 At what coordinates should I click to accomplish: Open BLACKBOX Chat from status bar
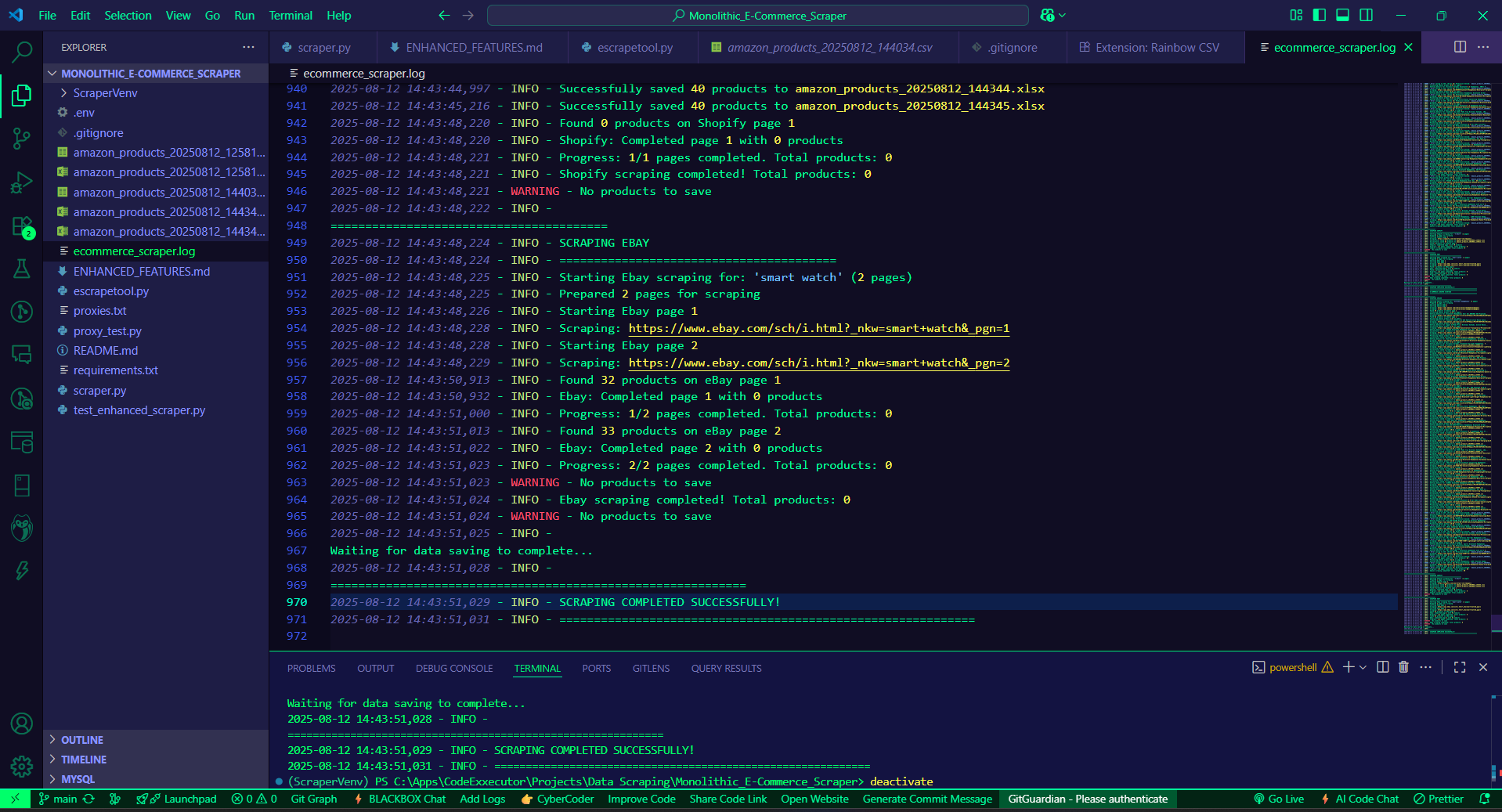400,799
